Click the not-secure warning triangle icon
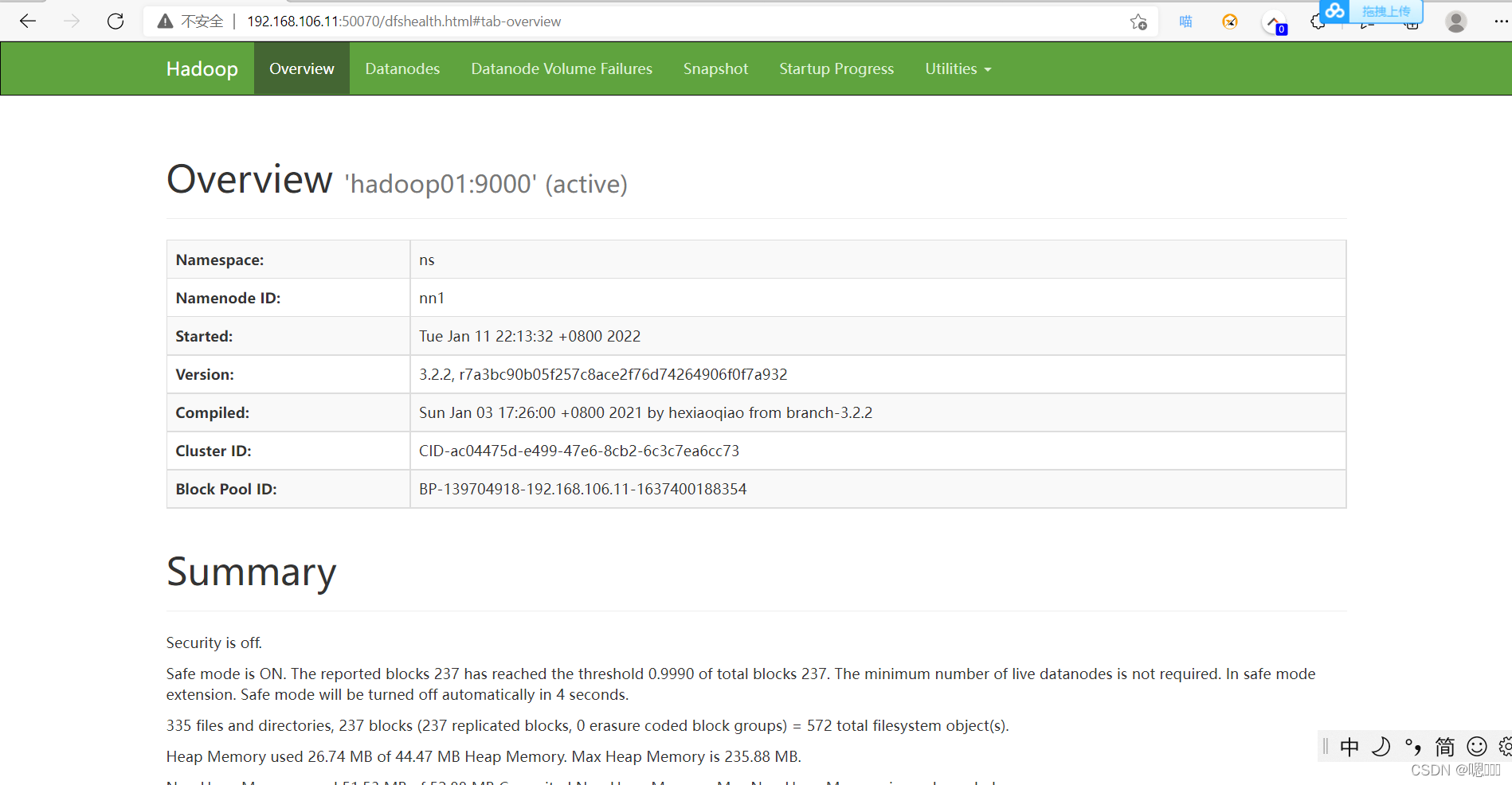1512x785 pixels. coord(165,21)
